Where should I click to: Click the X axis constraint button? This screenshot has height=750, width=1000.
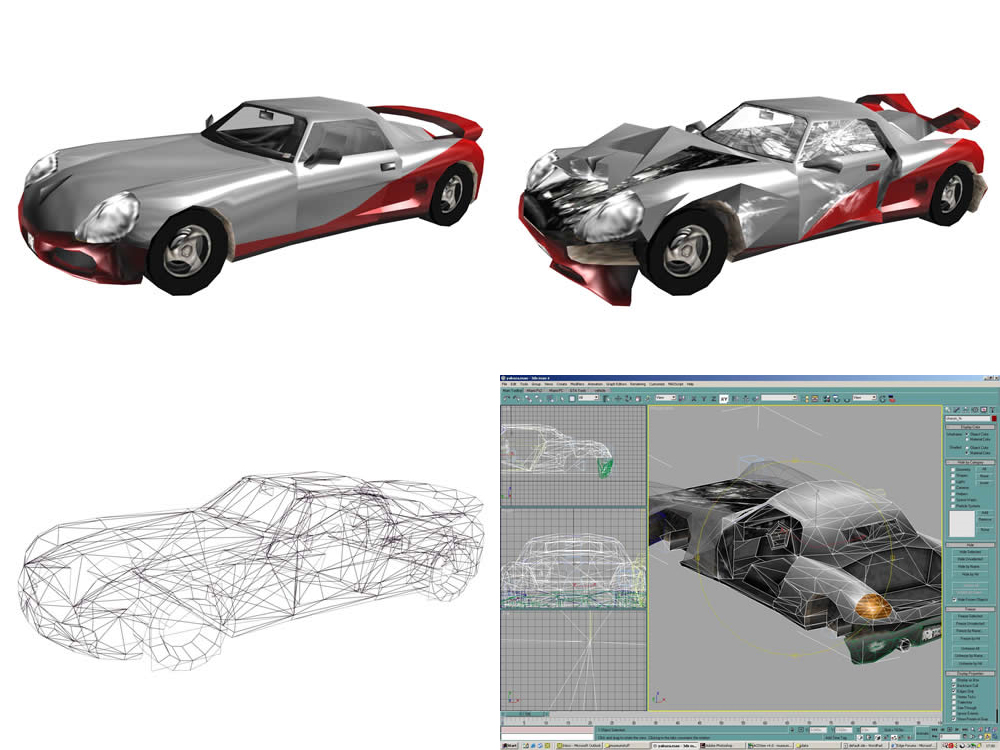[694, 399]
